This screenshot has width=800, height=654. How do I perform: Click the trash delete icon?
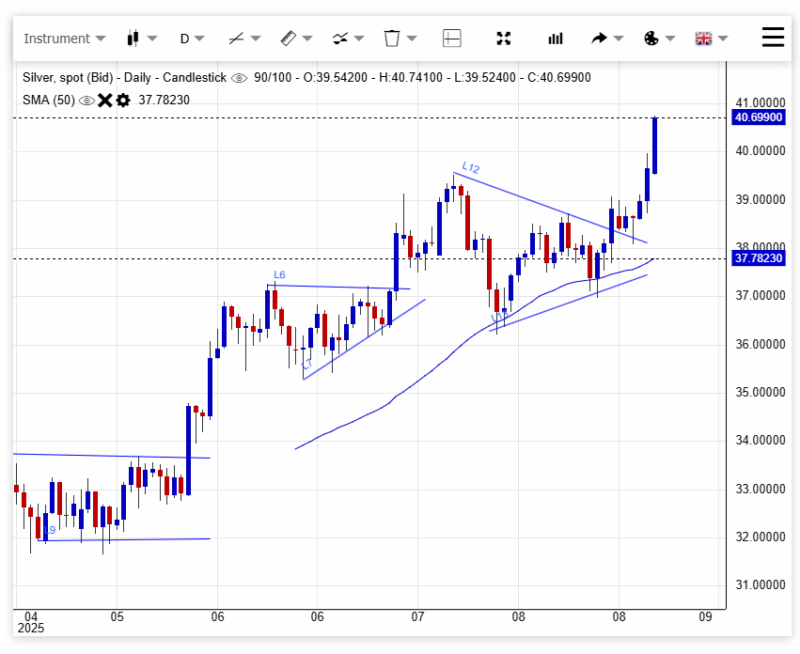[x=399, y=39]
